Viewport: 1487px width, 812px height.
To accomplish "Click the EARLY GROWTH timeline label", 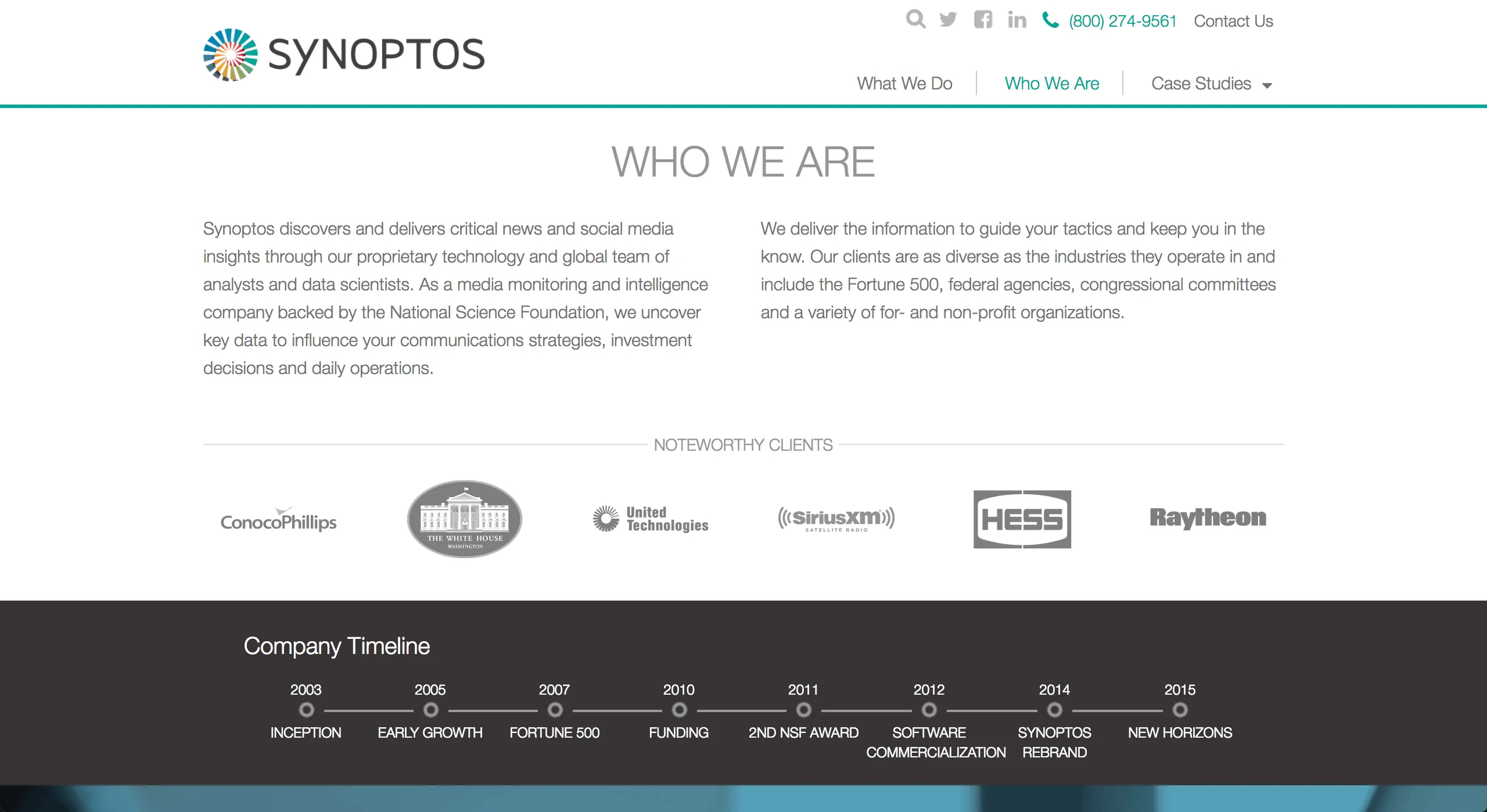I will pyautogui.click(x=430, y=733).
